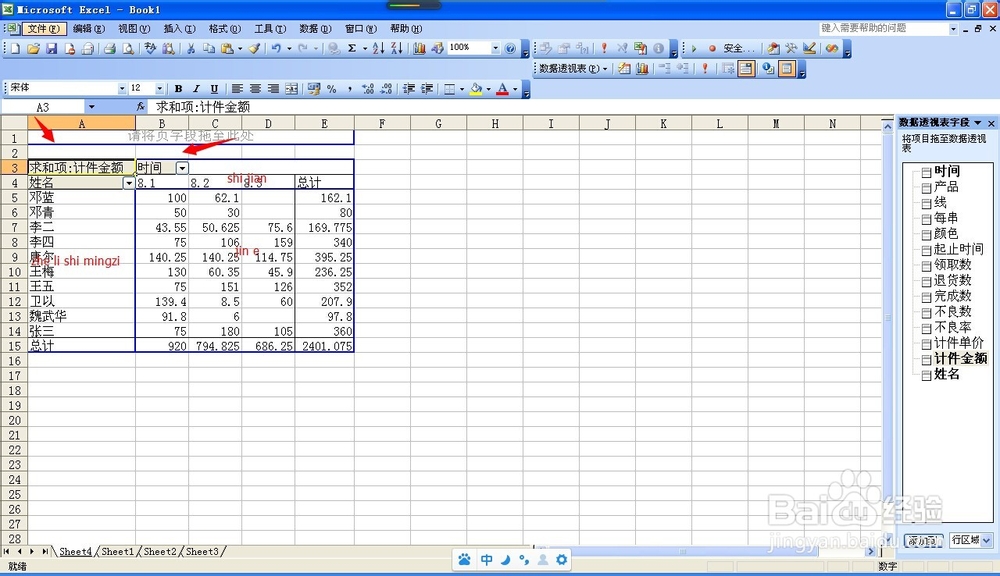The image size is (1000, 576).
Task: Toggle Underline formatting
Action: (x=214, y=89)
